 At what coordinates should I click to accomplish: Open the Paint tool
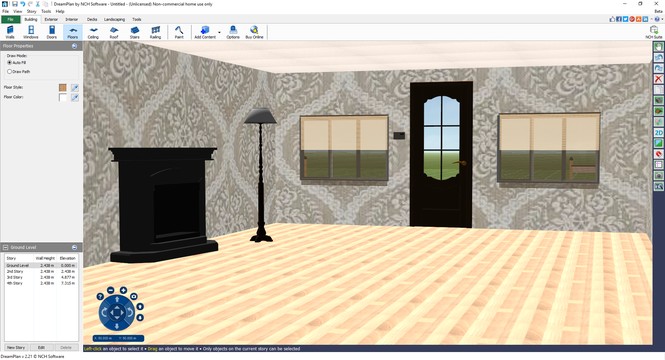pyautogui.click(x=179, y=32)
